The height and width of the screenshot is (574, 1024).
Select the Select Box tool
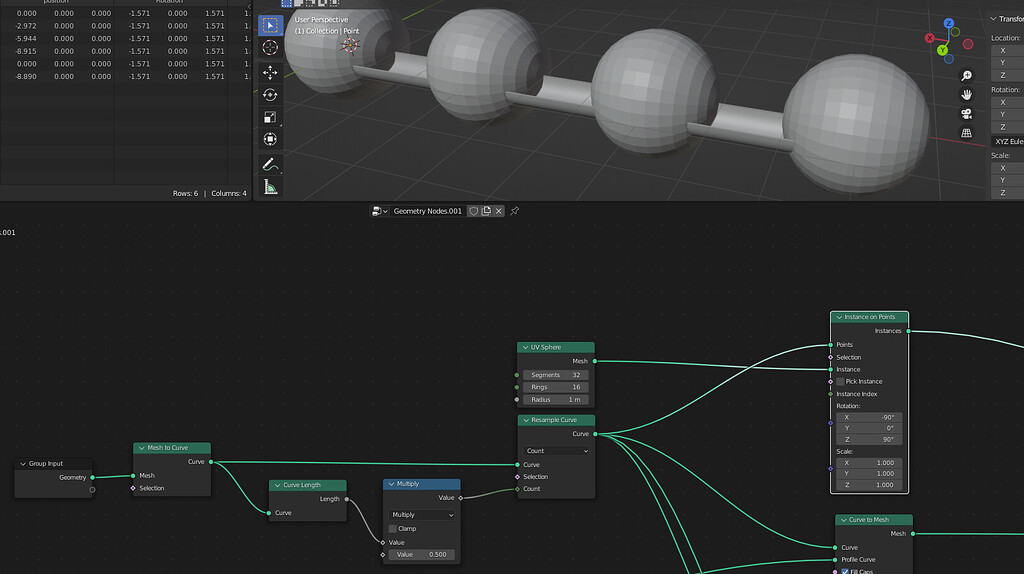pos(270,25)
